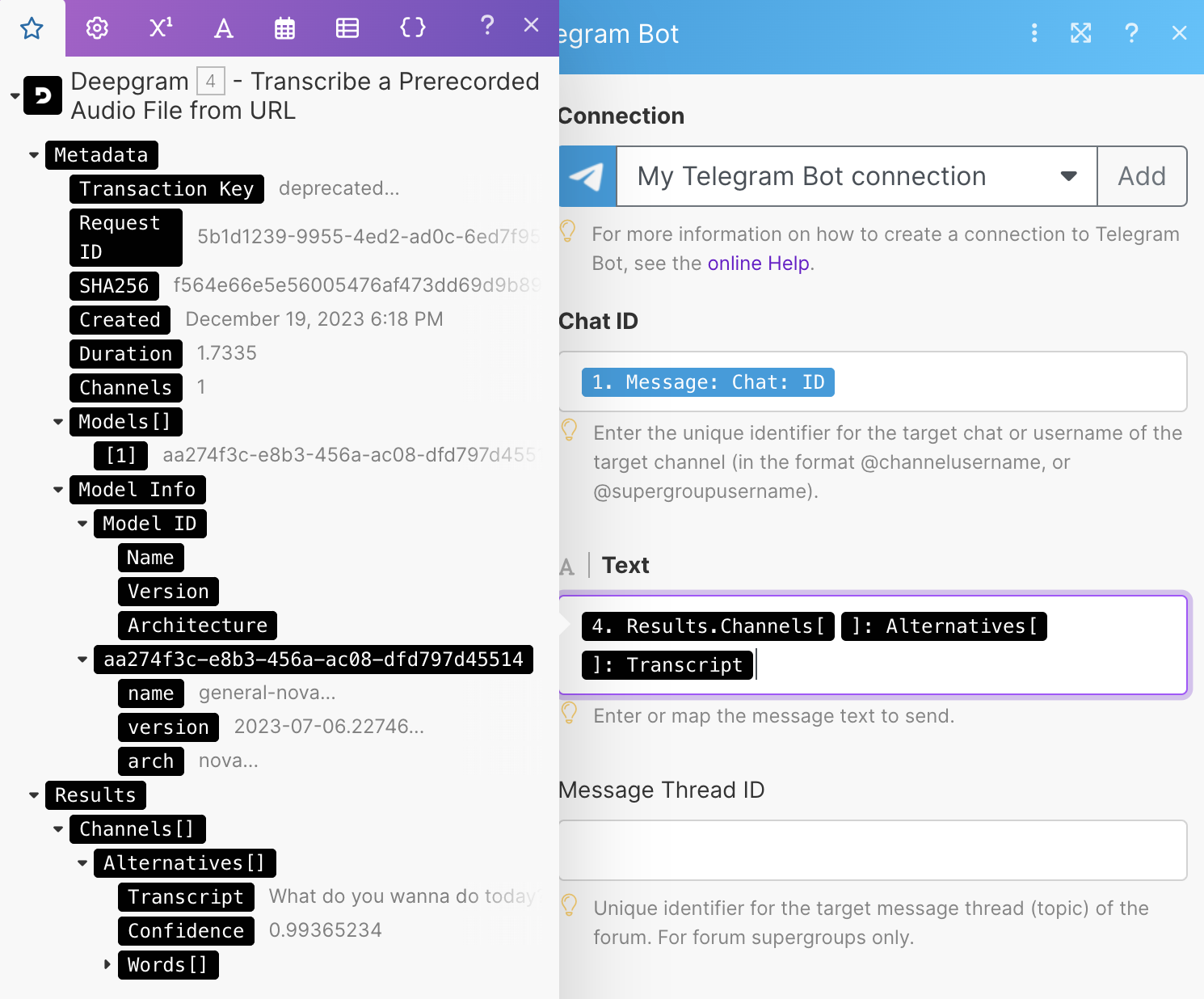The image size is (1204, 999).
Task: Insert the Architecture variable
Action: pyautogui.click(x=197, y=626)
